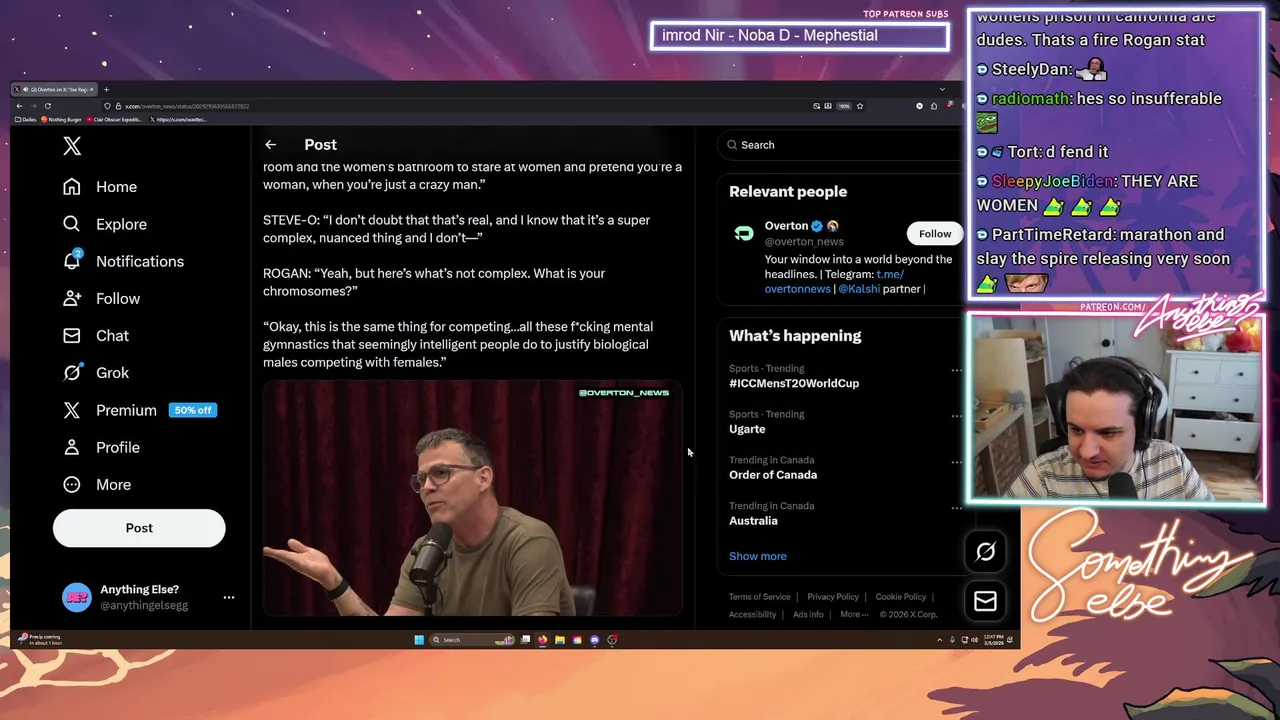Open floating Grok button
This screenshot has width=1280, height=720.
pos(985,552)
